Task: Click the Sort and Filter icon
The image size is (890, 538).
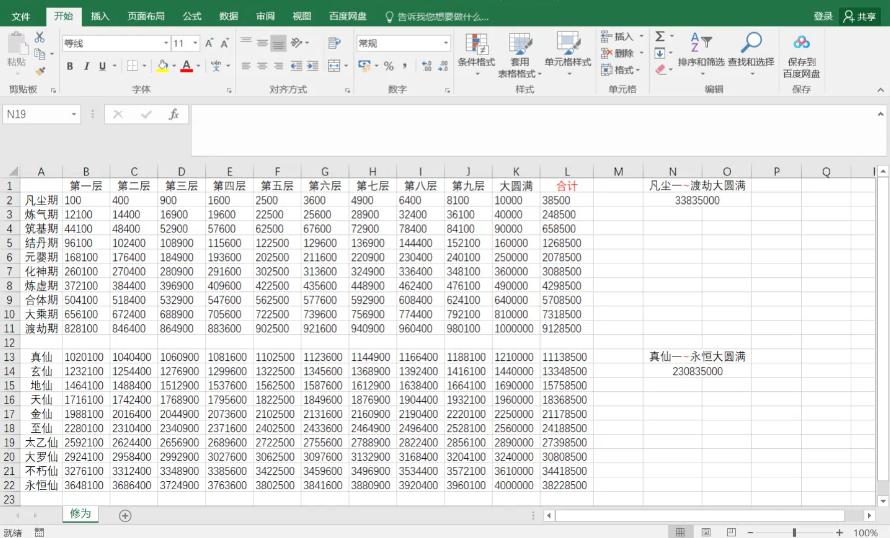Action: (x=701, y=52)
